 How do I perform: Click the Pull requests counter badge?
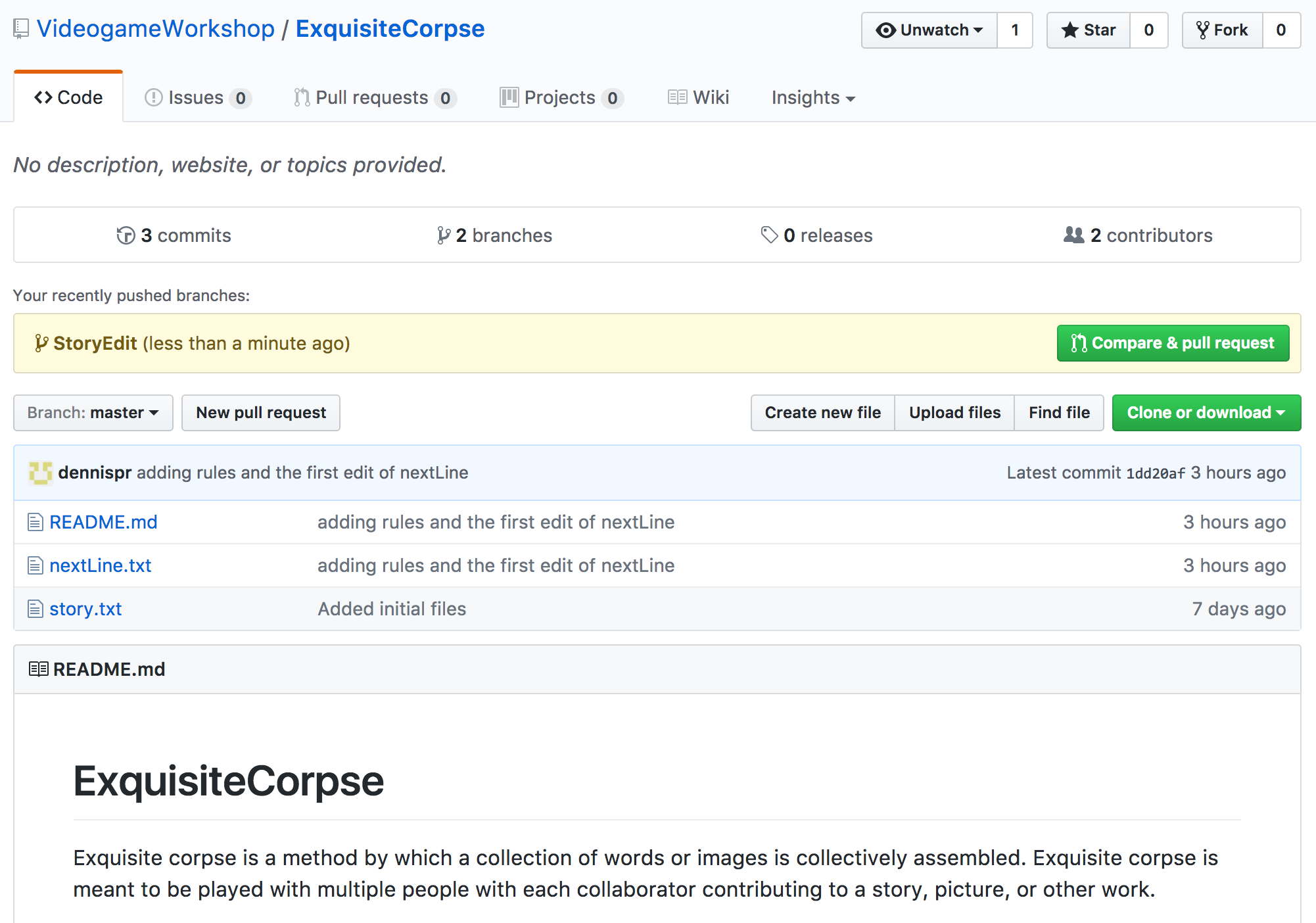coord(446,98)
